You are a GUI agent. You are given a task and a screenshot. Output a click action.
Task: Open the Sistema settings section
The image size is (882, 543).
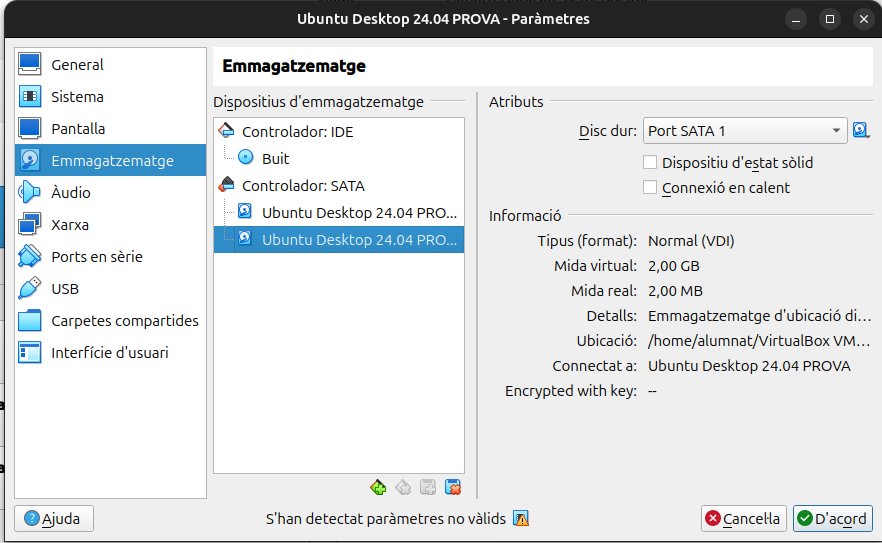77,97
